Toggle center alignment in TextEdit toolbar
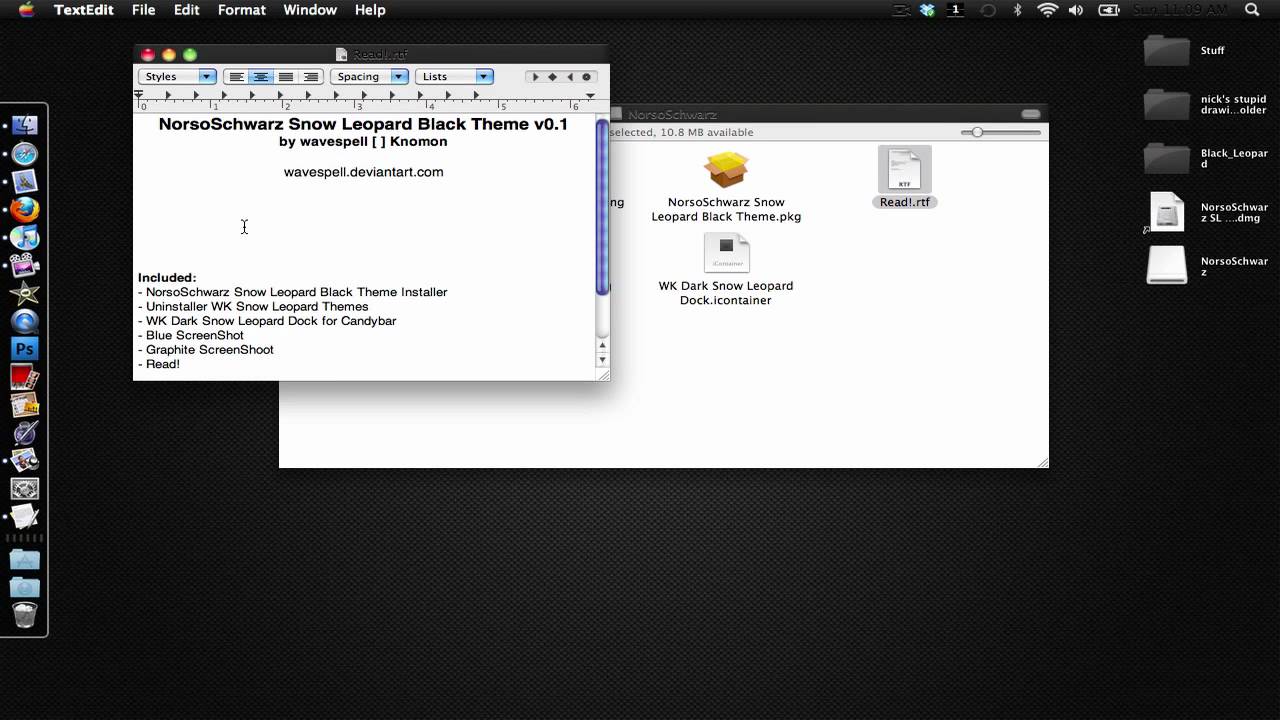The width and height of the screenshot is (1280, 720). click(x=261, y=77)
